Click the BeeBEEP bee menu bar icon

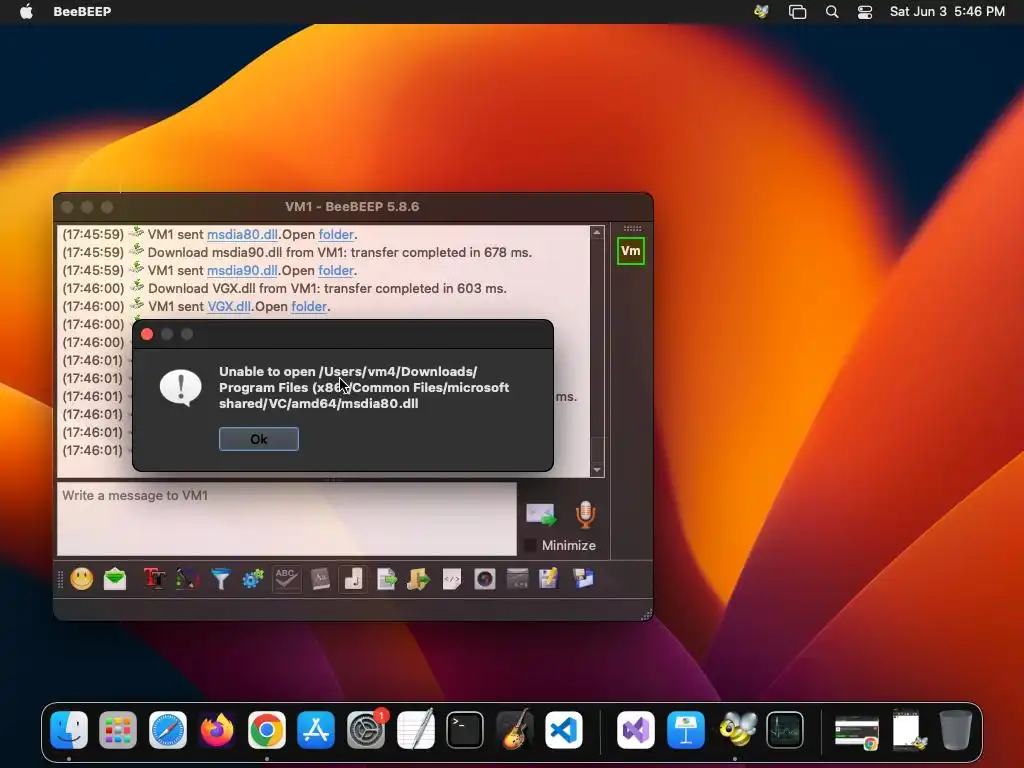click(x=761, y=11)
